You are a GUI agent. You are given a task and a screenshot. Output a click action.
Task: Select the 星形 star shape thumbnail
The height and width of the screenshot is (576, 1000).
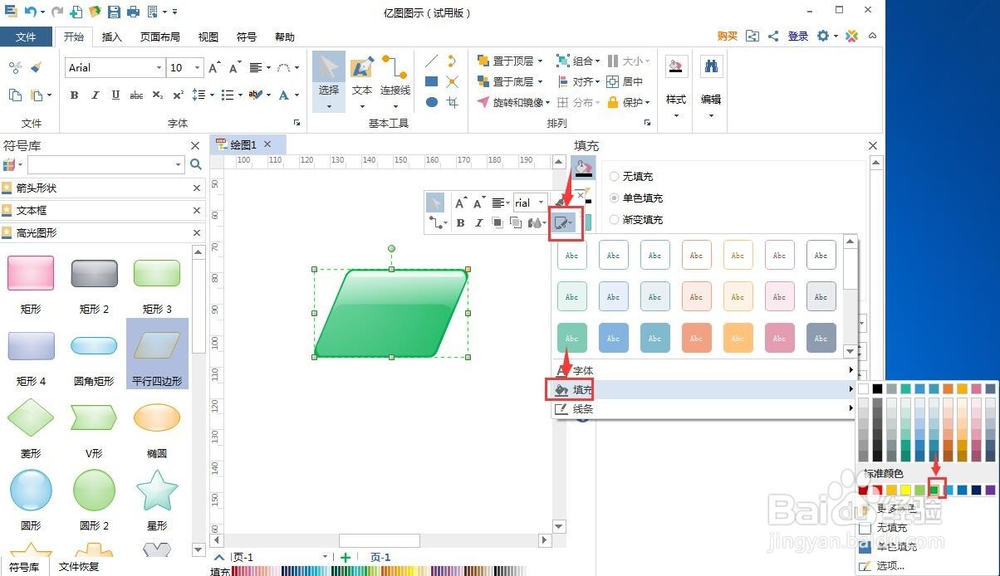(x=156, y=490)
